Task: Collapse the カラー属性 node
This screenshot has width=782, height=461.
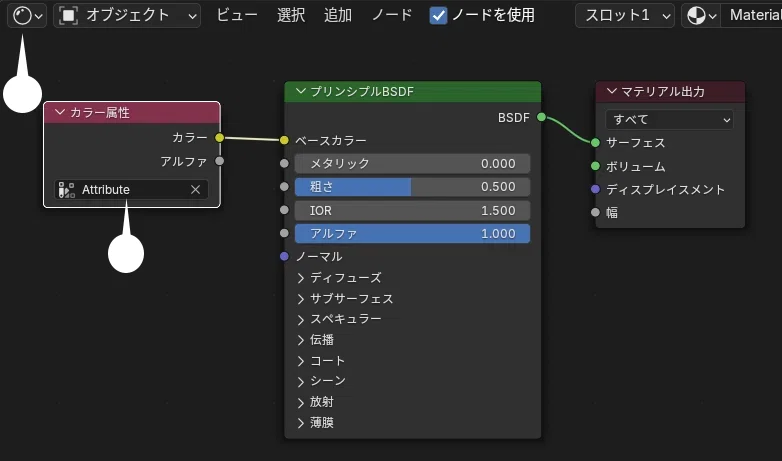Action: tap(60, 112)
